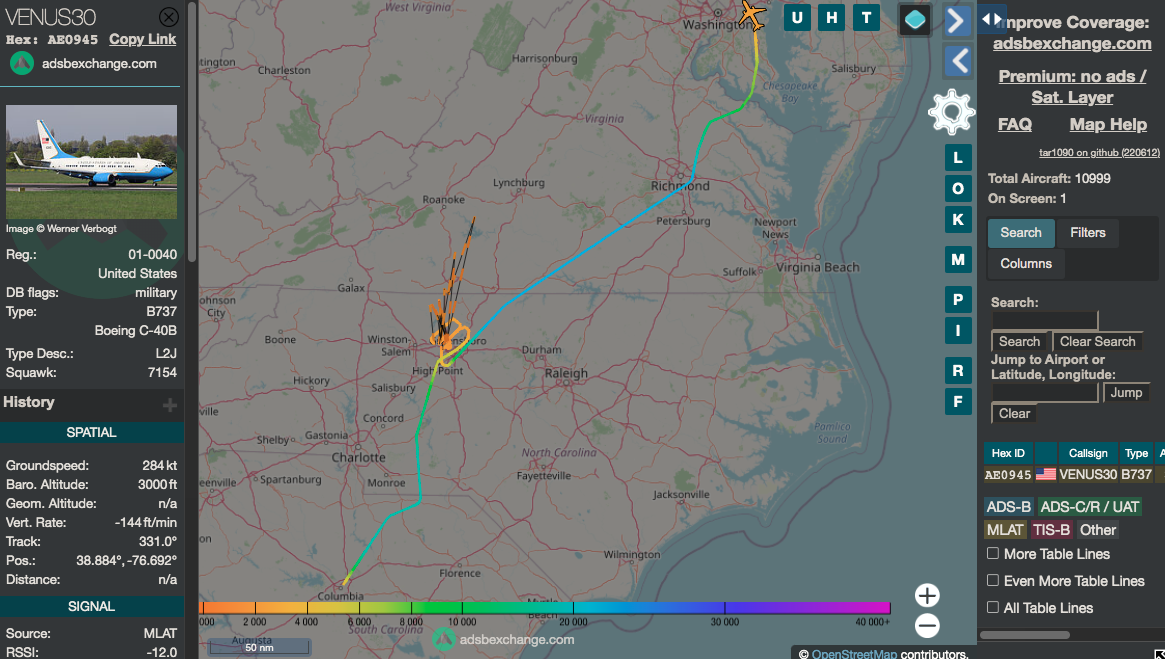Open the settings gear on map
Viewport: 1165px width, 659px height.
(951, 112)
